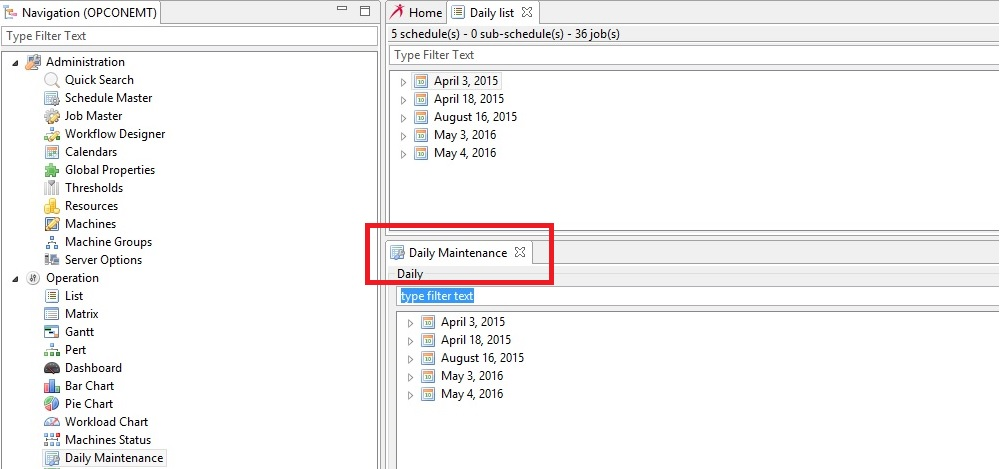This screenshot has width=1001, height=469.
Task: Click the Schedule Master icon
Action: pos(52,98)
